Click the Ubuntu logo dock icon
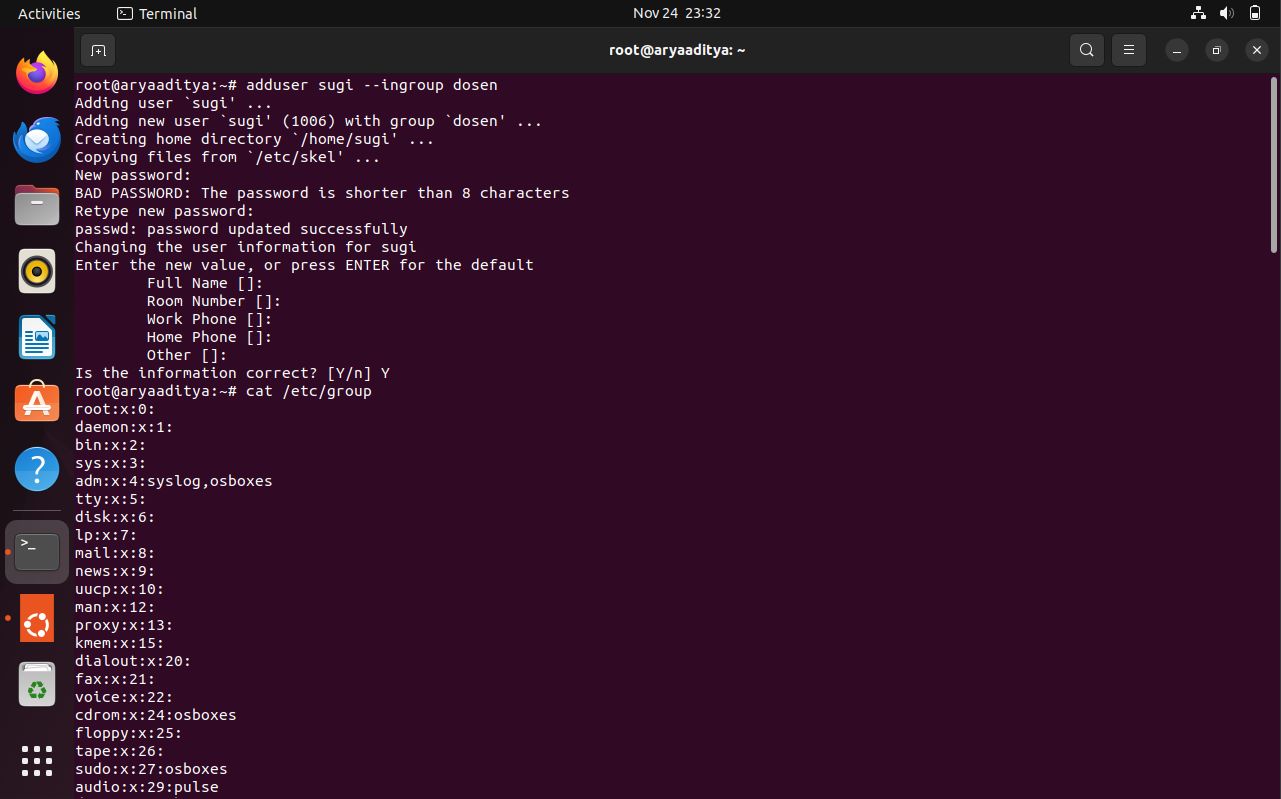 click(x=37, y=619)
